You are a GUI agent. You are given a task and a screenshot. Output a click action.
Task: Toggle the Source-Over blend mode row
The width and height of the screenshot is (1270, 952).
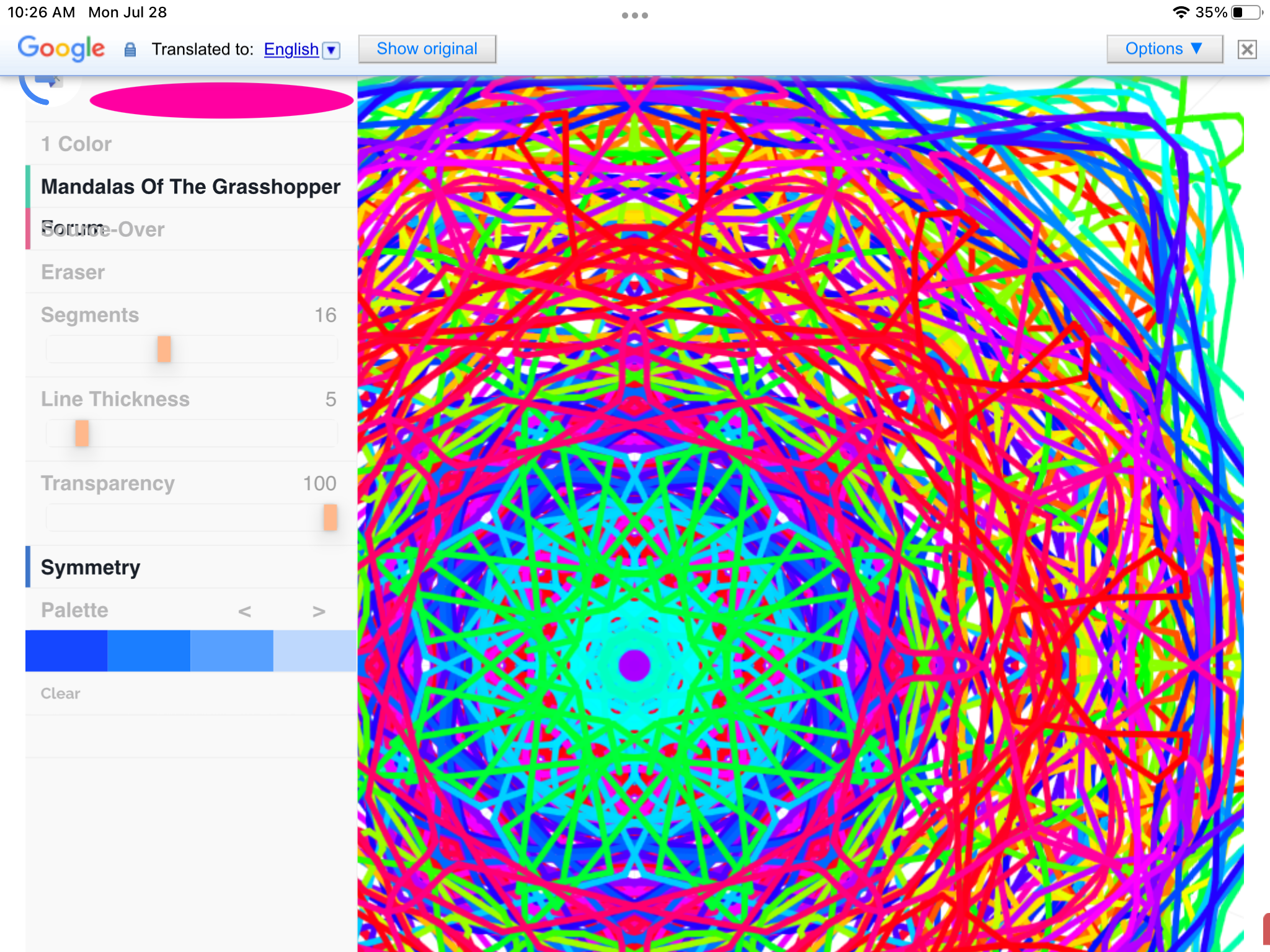click(x=191, y=229)
